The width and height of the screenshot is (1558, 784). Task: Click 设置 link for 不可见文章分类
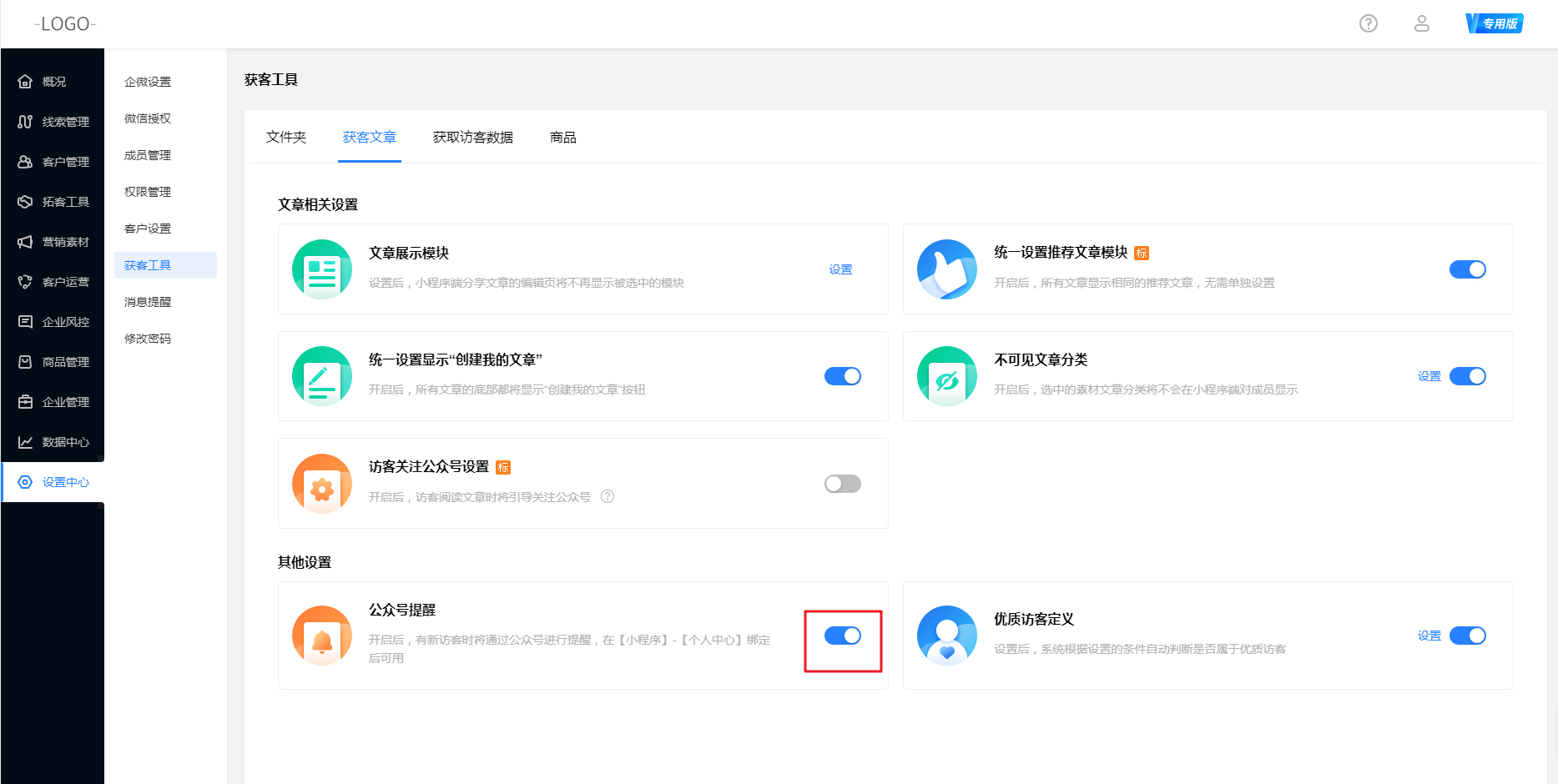1429,376
